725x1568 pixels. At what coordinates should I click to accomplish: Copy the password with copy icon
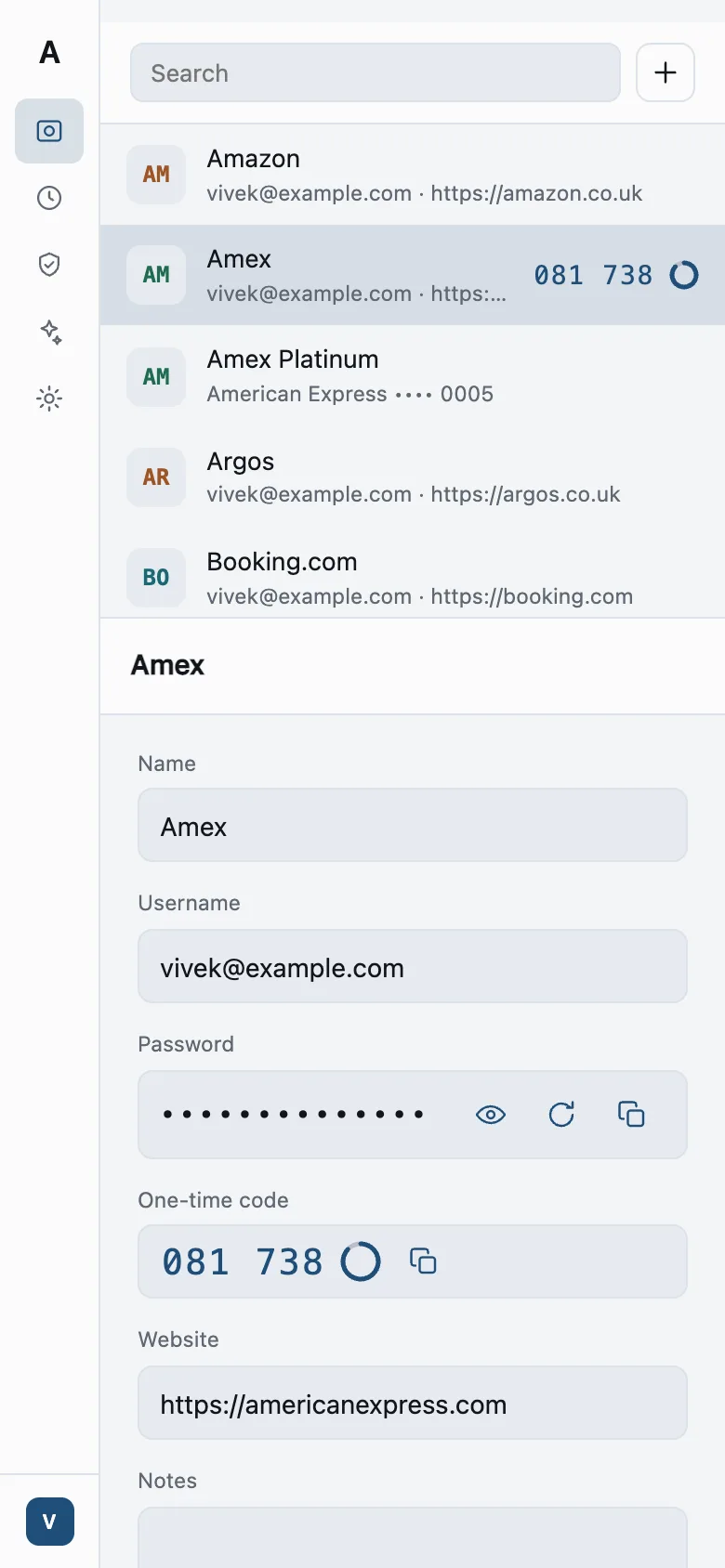[x=631, y=1114]
